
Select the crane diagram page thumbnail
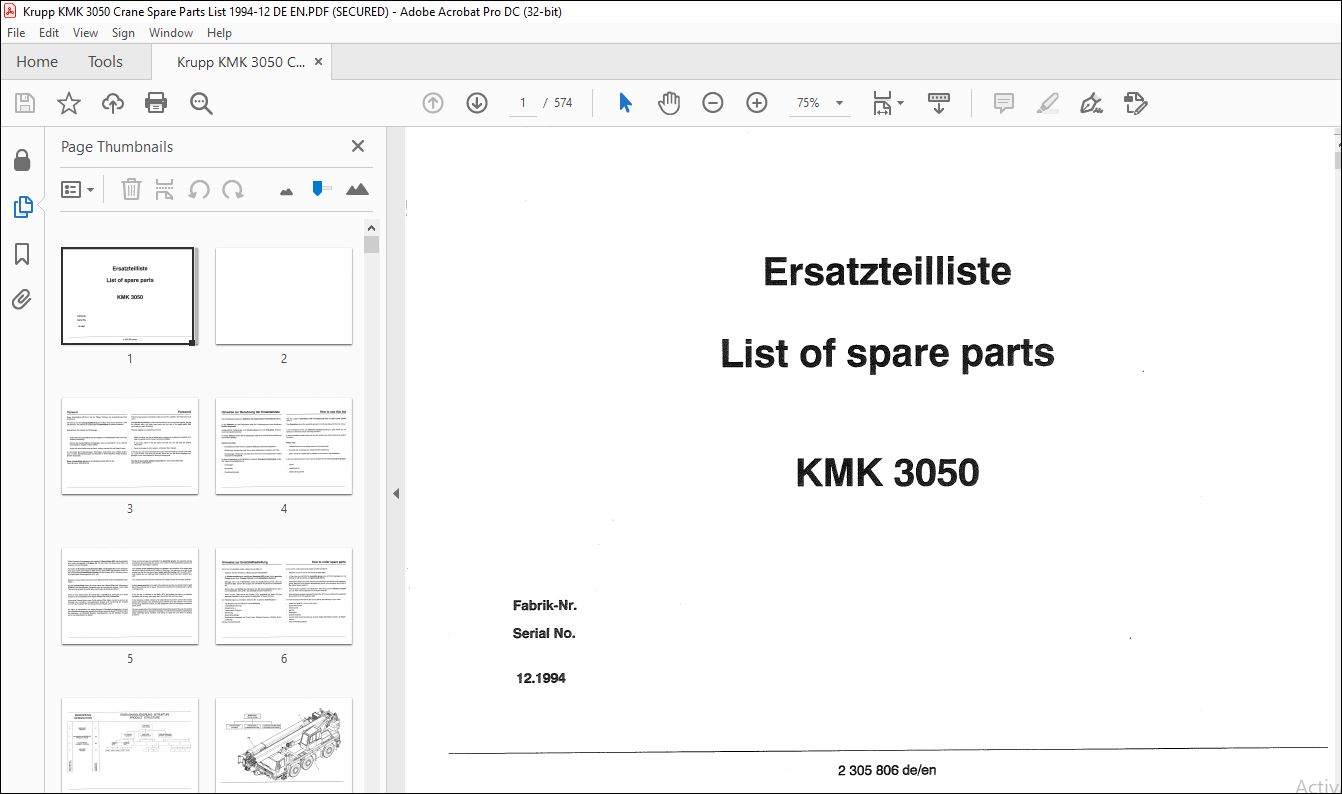pos(284,745)
